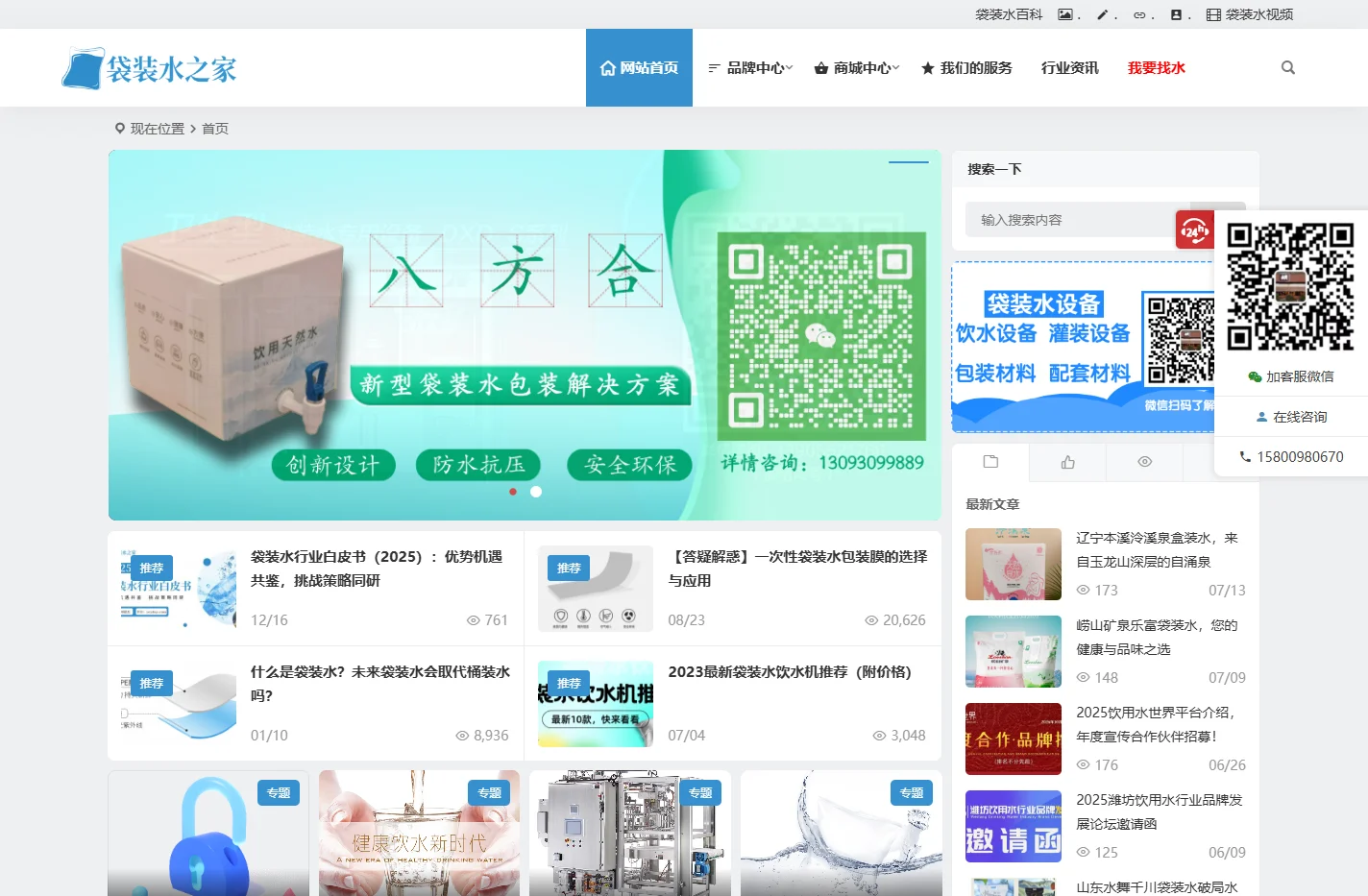This screenshot has width=1368, height=896.
Task: Click the 现在位置 location pin icon
Action: [x=120, y=129]
